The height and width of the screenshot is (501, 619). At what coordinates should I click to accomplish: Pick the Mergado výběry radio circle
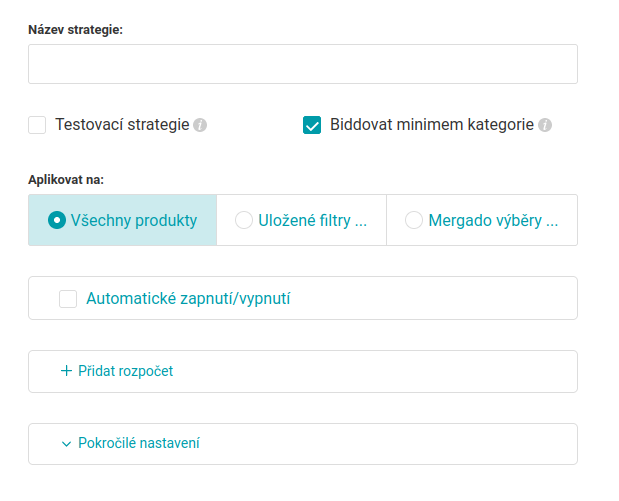point(414,221)
